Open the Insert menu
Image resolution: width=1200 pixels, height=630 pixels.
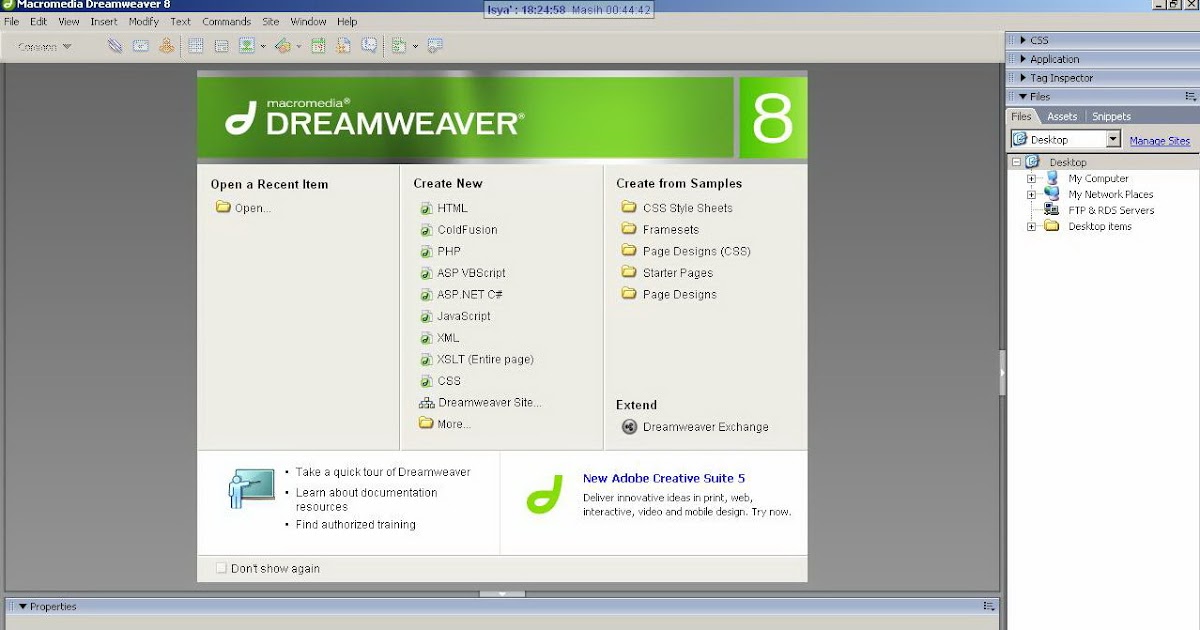coord(104,21)
